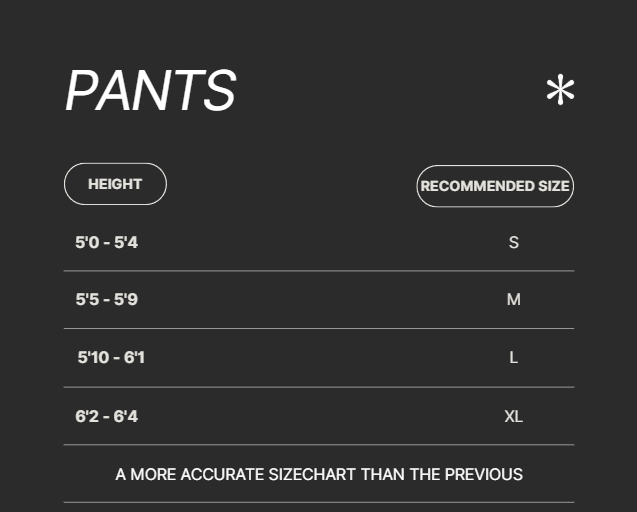The height and width of the screenshot is (512, 637).
Task: Click the divider line under the footer note
Action: [319, 502]
